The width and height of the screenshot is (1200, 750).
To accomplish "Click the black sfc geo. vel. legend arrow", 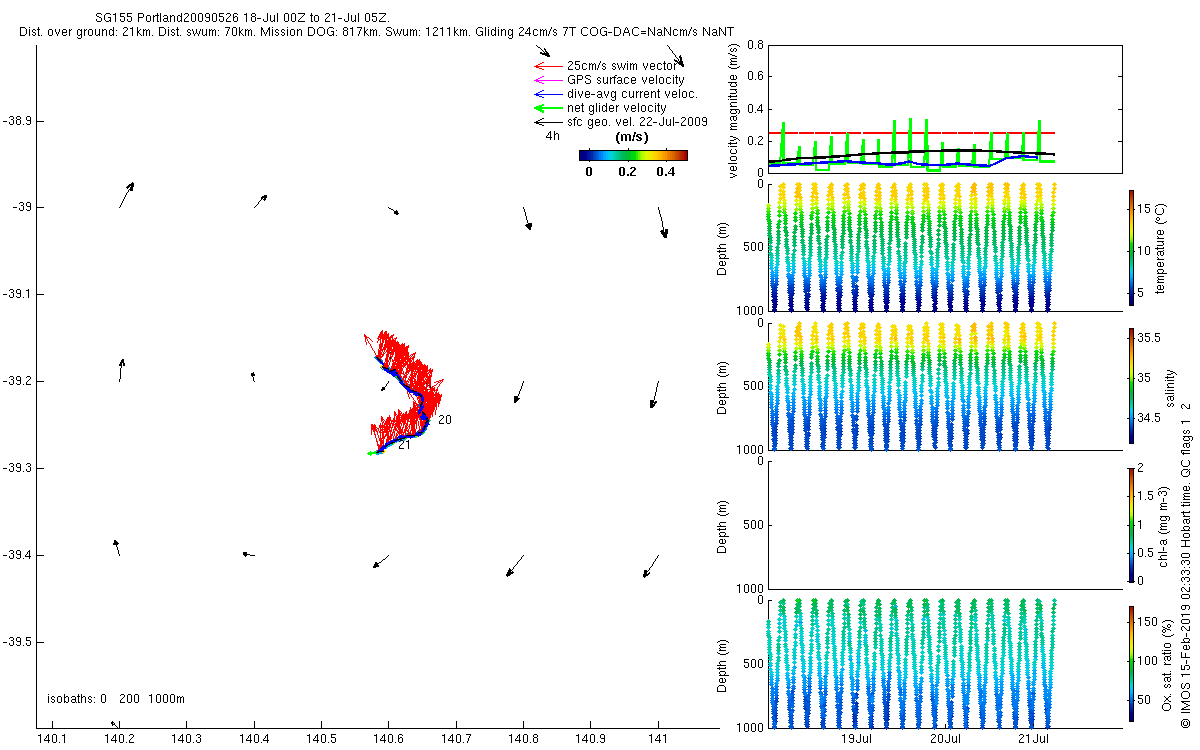I will [x=546, y=122].
